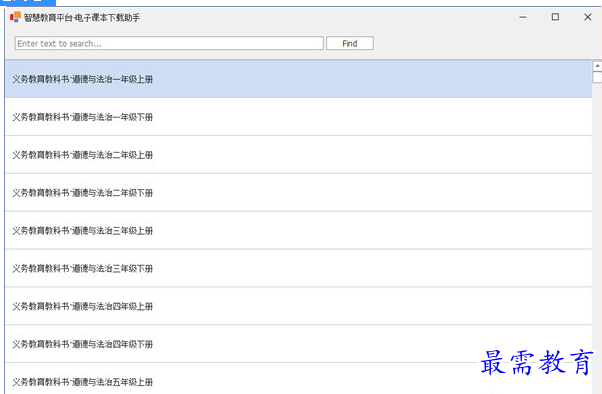Minimize the 电子课本下载助手 window

point(523,17)
